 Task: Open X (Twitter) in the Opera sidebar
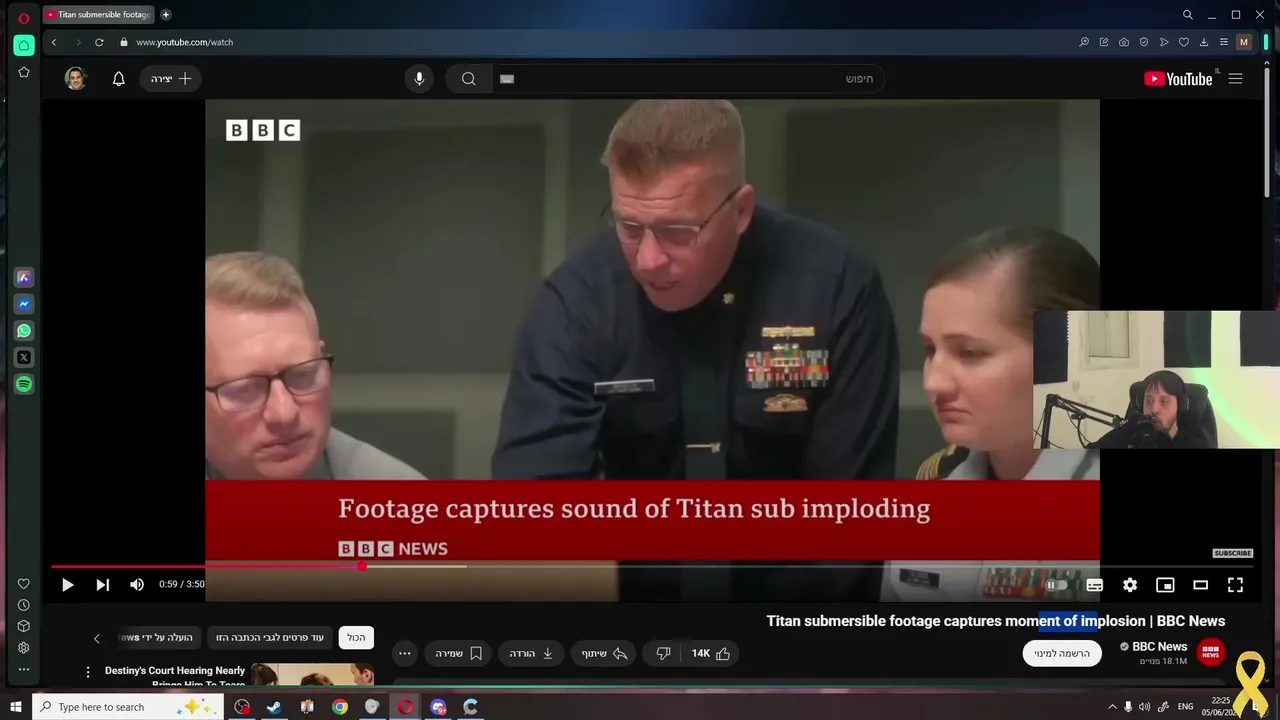tap(24, 357)
